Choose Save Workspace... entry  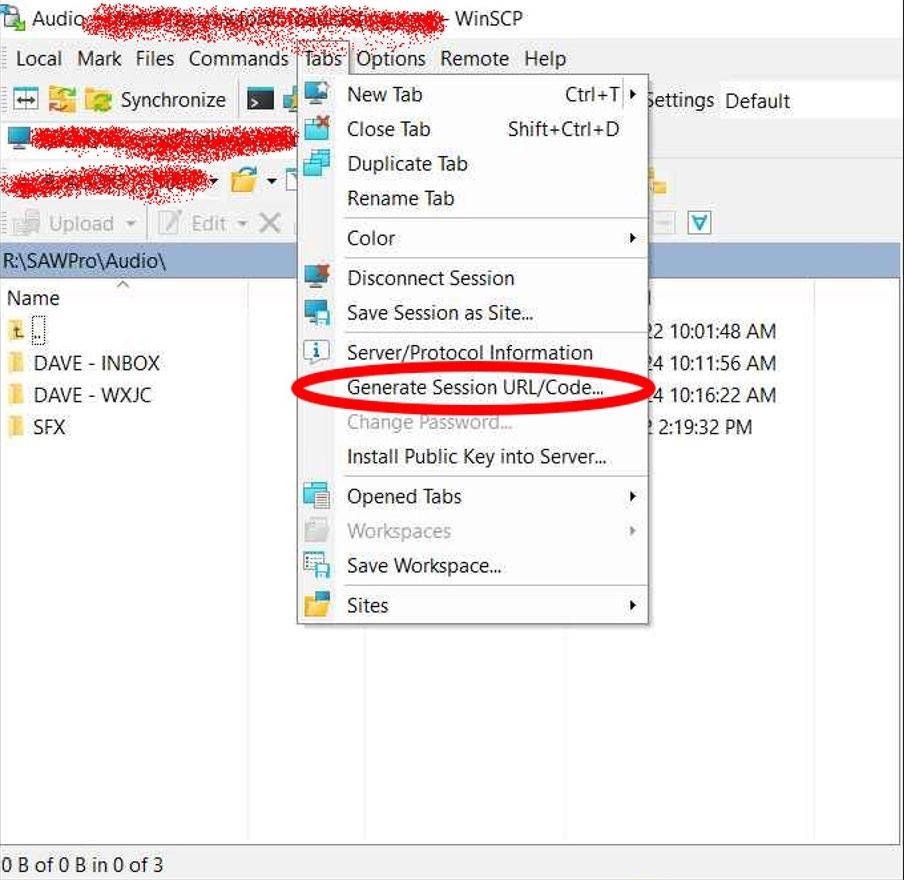[473, 565]
